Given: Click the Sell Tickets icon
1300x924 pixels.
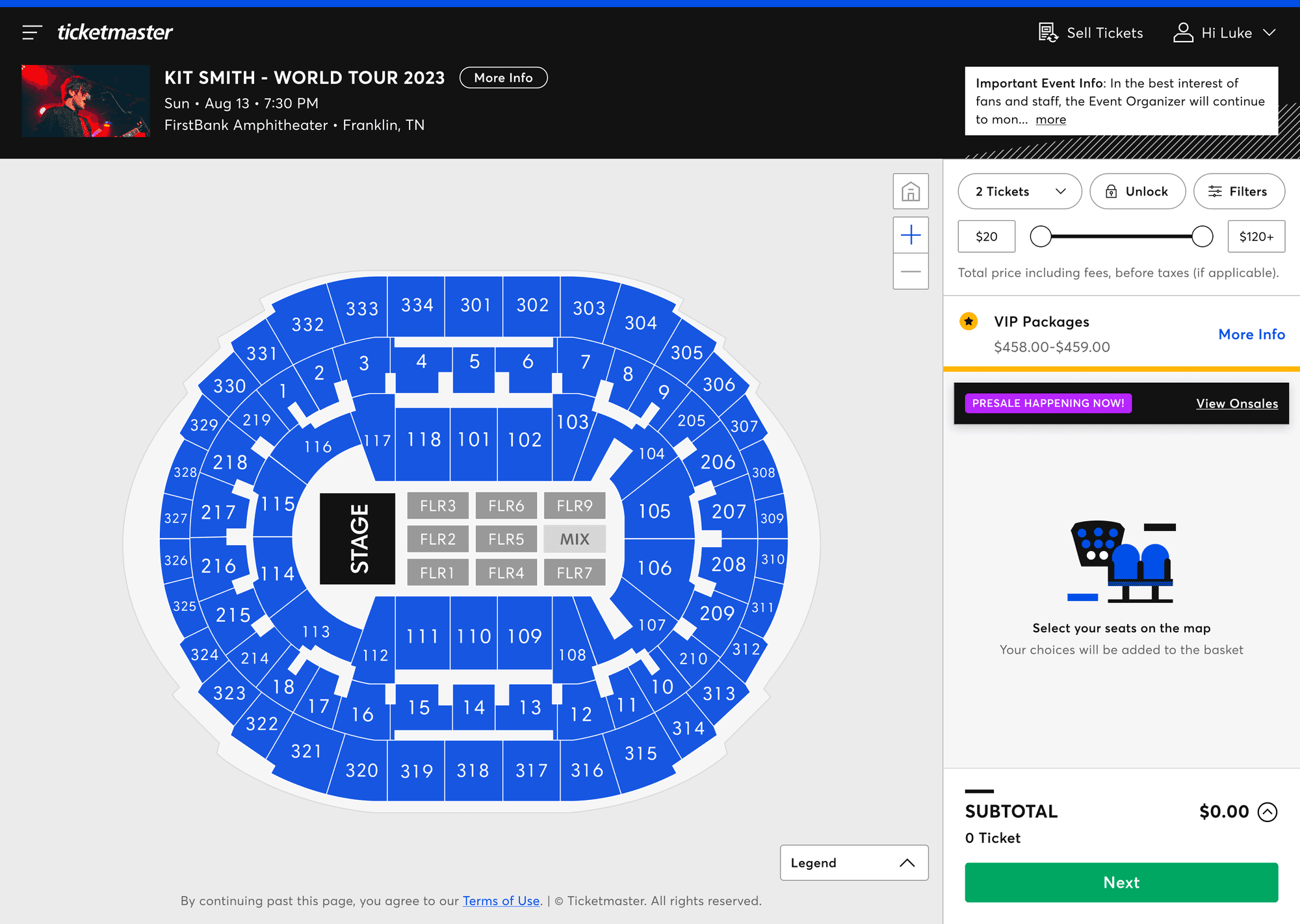Looking at the screenshot, I should point(1048,32).
